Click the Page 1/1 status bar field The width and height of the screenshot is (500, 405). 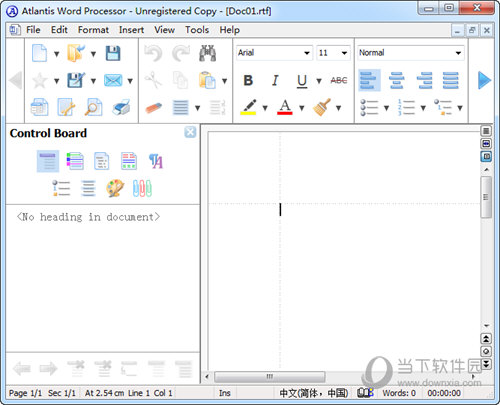[25, 393]
